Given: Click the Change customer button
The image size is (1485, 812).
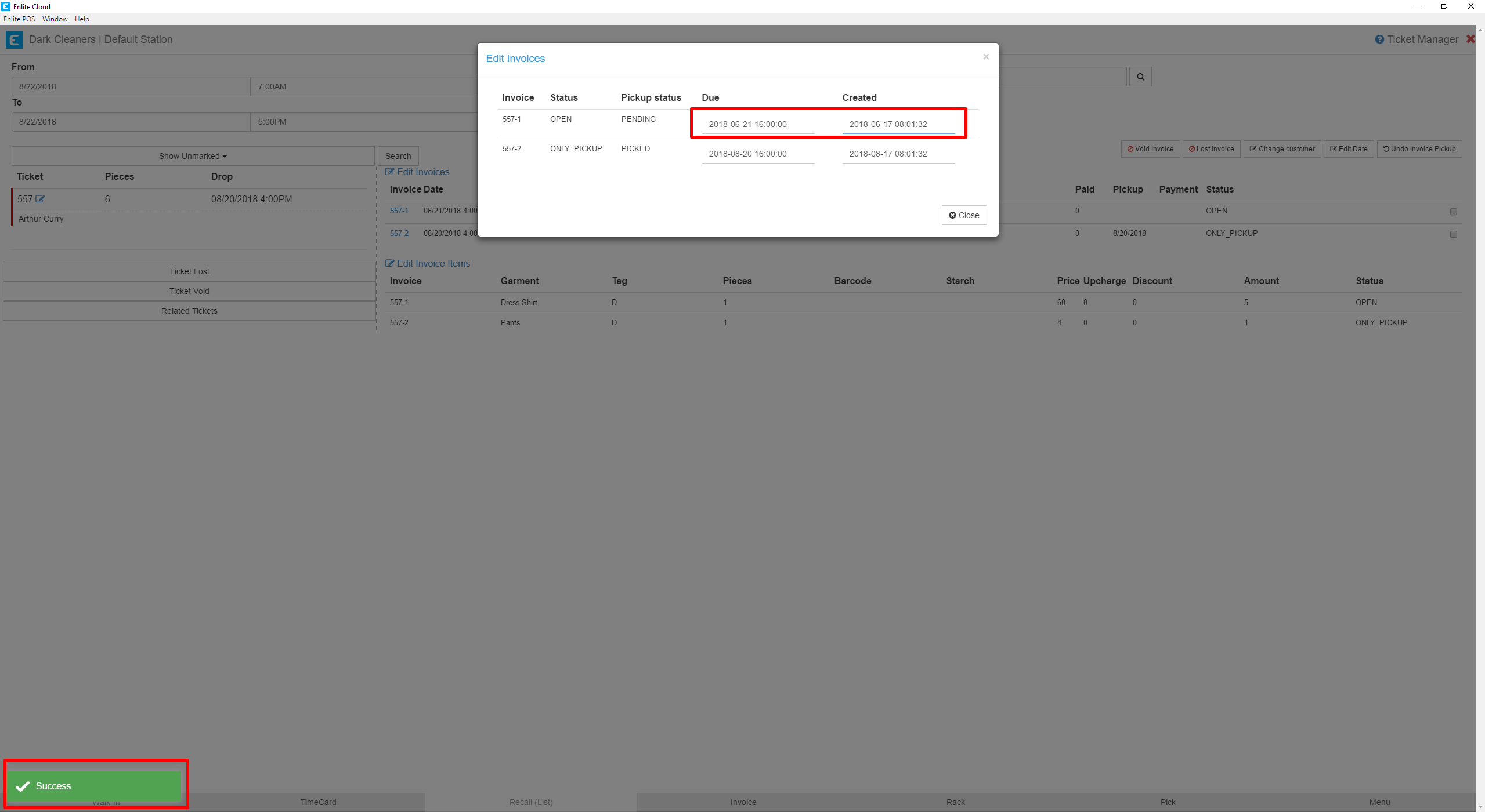Looking at the screenshot, I should [x=1282, y=149].
